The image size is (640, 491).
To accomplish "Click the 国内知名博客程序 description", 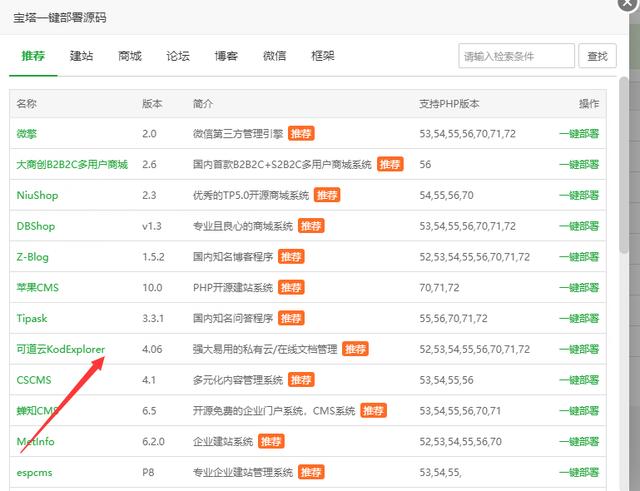I will coord(233,257).
